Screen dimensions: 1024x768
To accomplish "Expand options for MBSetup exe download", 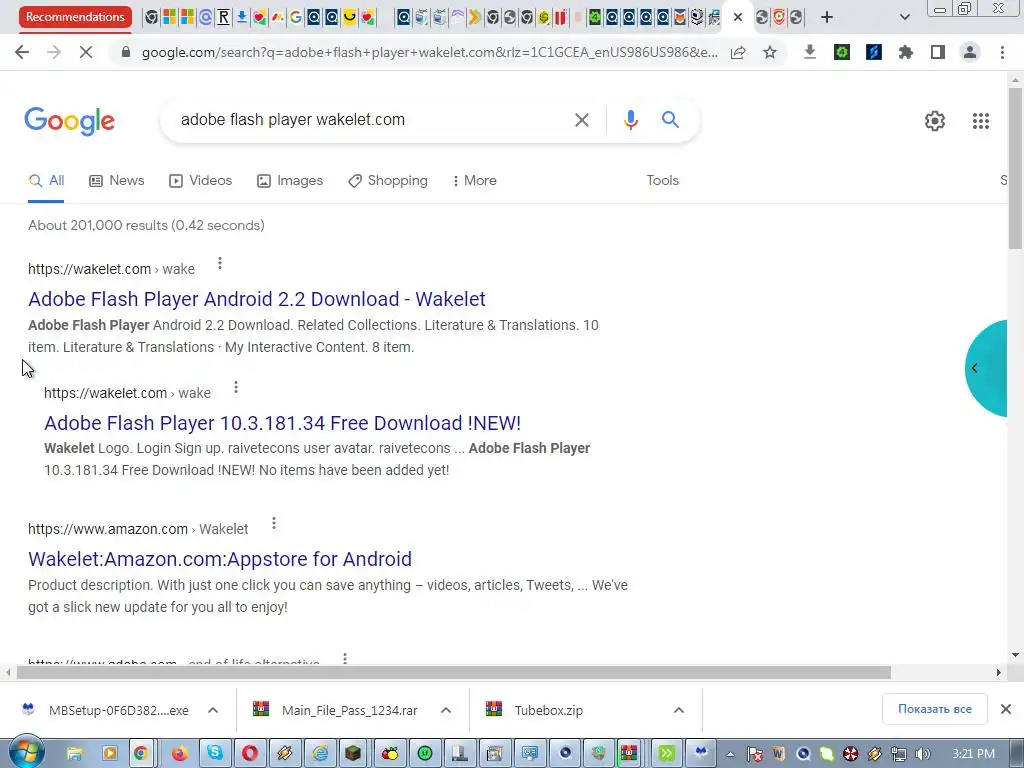I will click(213, 710).
